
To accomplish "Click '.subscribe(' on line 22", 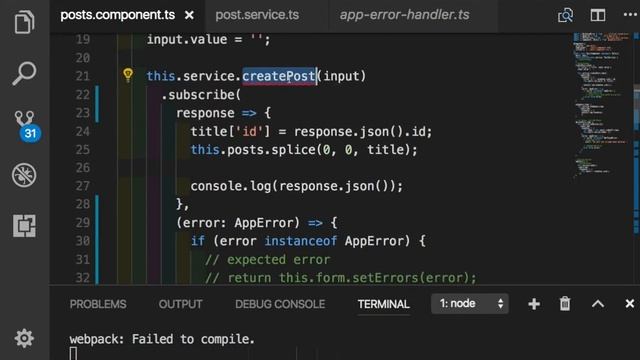I will click(201, 95).
